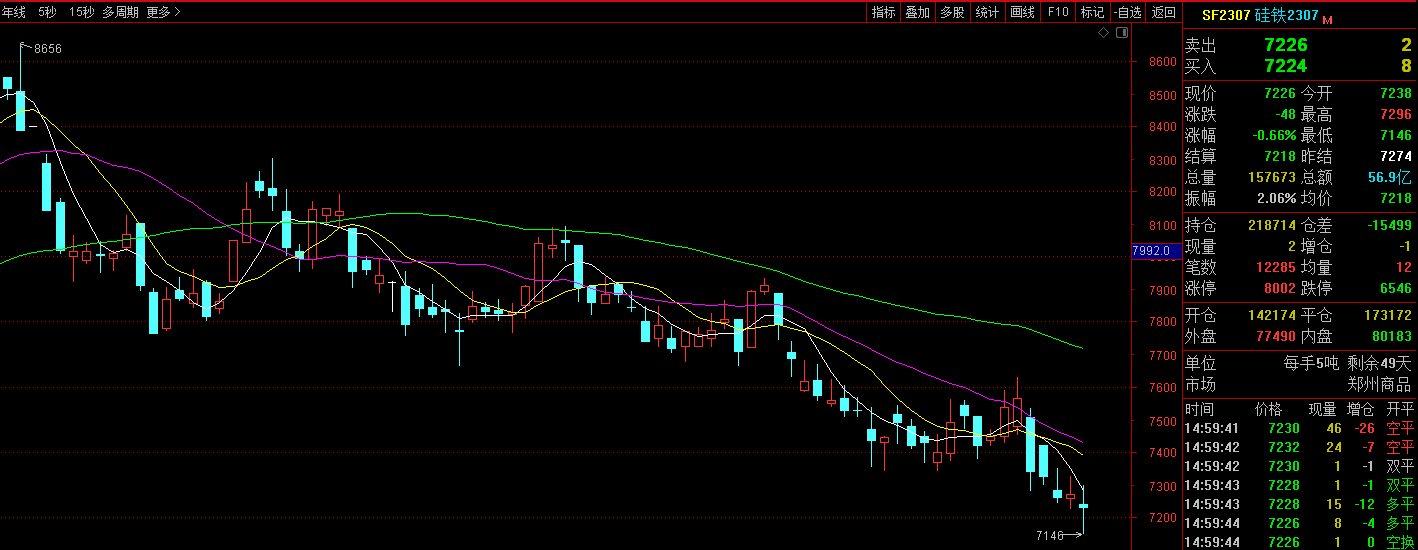Toggle 叠加 overlay on the chart
Screen dimensions: 1418x550
tap(917, 12)
